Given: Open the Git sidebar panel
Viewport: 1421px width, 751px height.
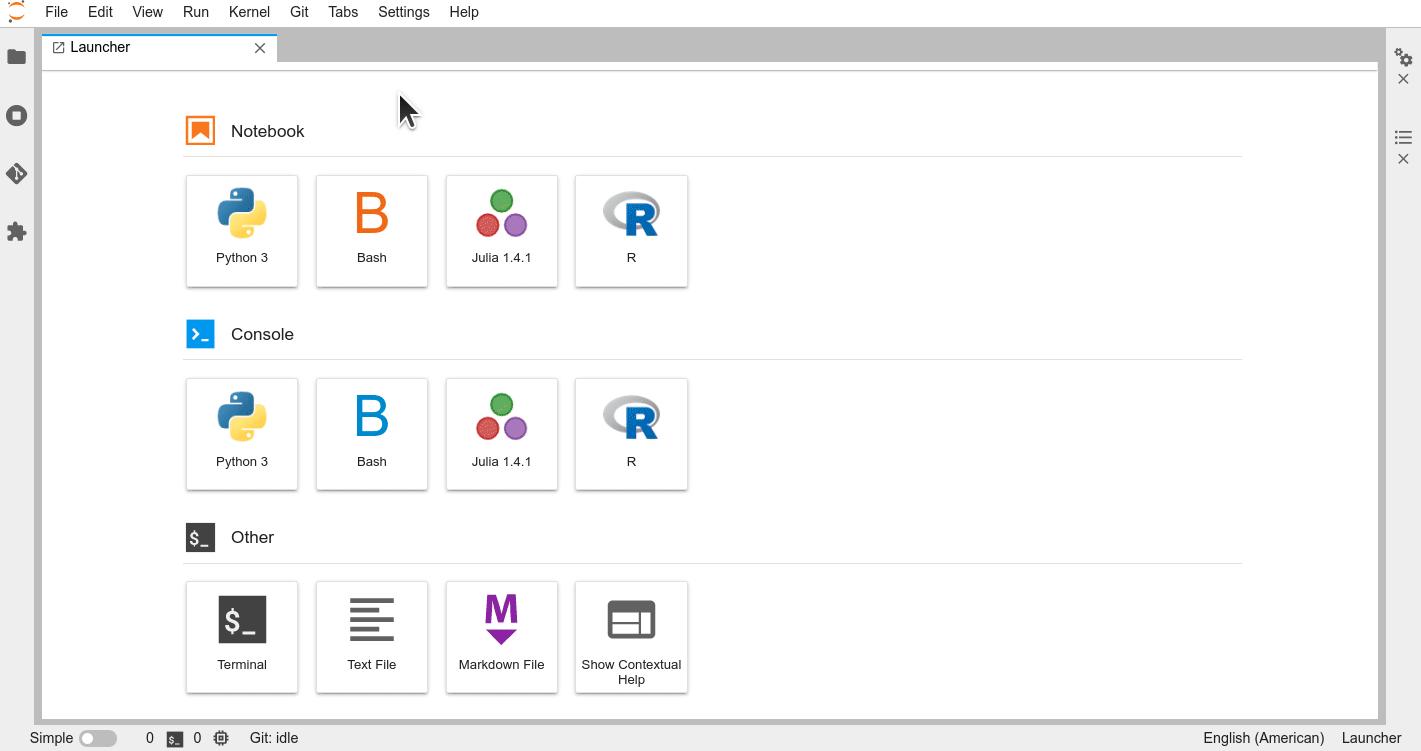Looking at the screenshot, I should click(x=16, y=173).
